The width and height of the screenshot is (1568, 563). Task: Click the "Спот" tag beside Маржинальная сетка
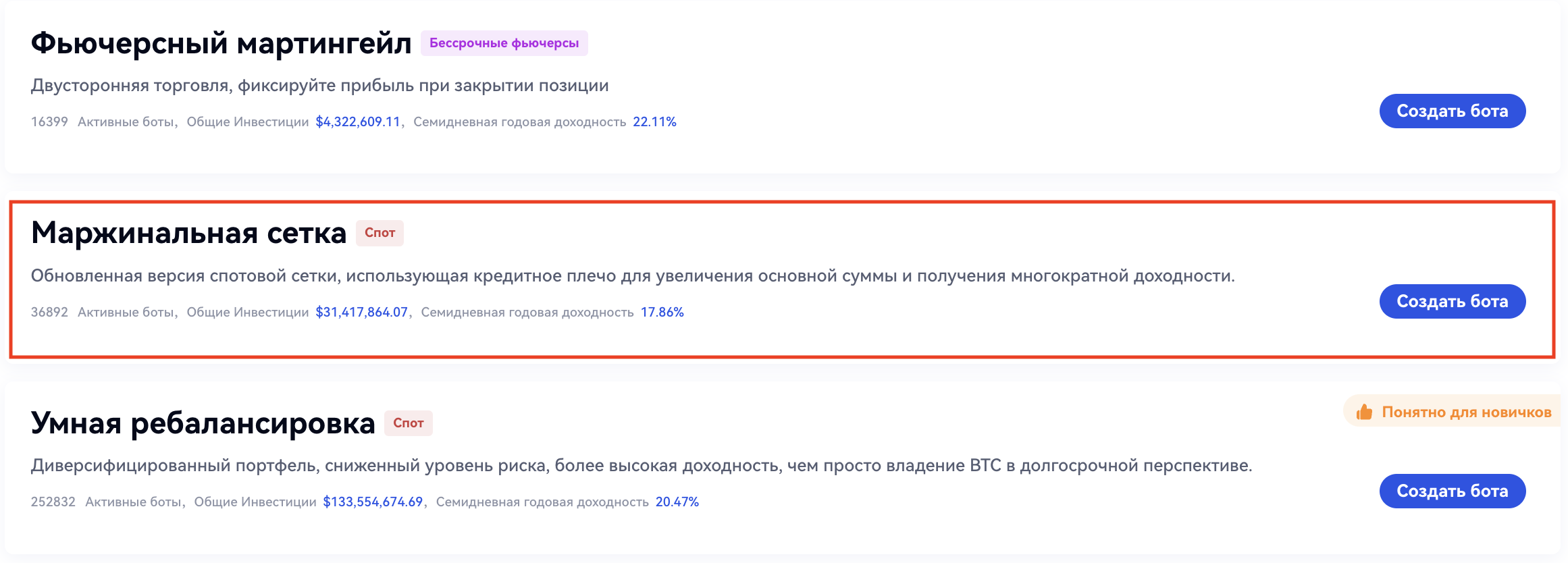click(x=380, y=233)
